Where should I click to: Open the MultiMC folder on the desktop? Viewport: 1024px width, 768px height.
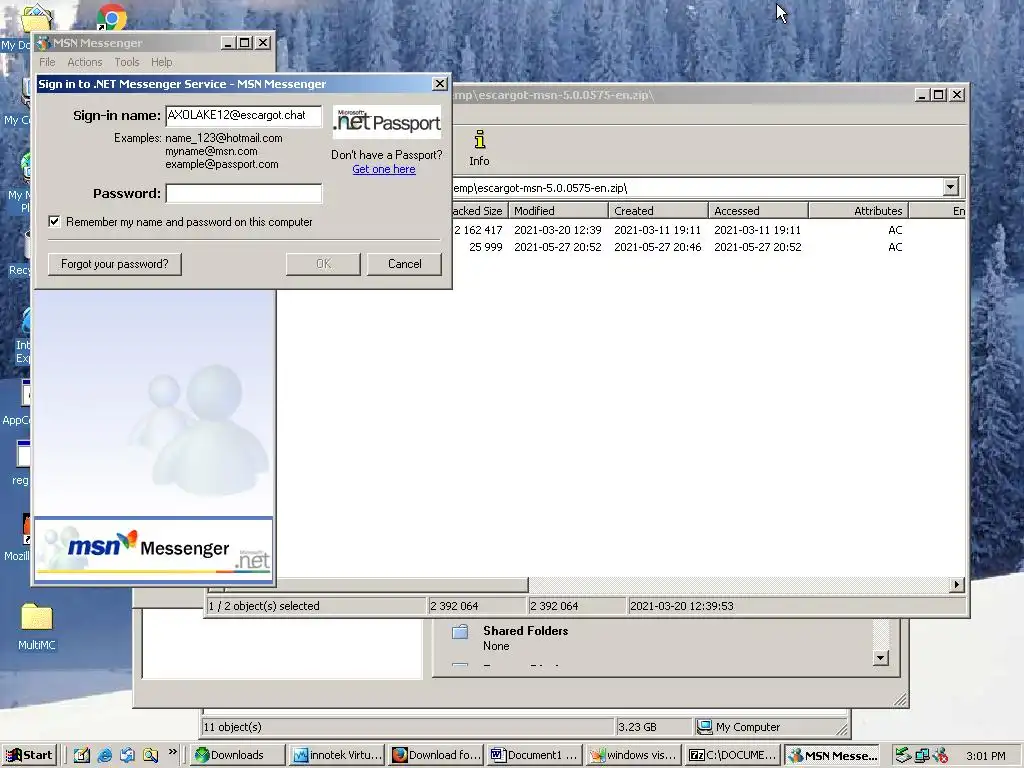pos(37,617)
